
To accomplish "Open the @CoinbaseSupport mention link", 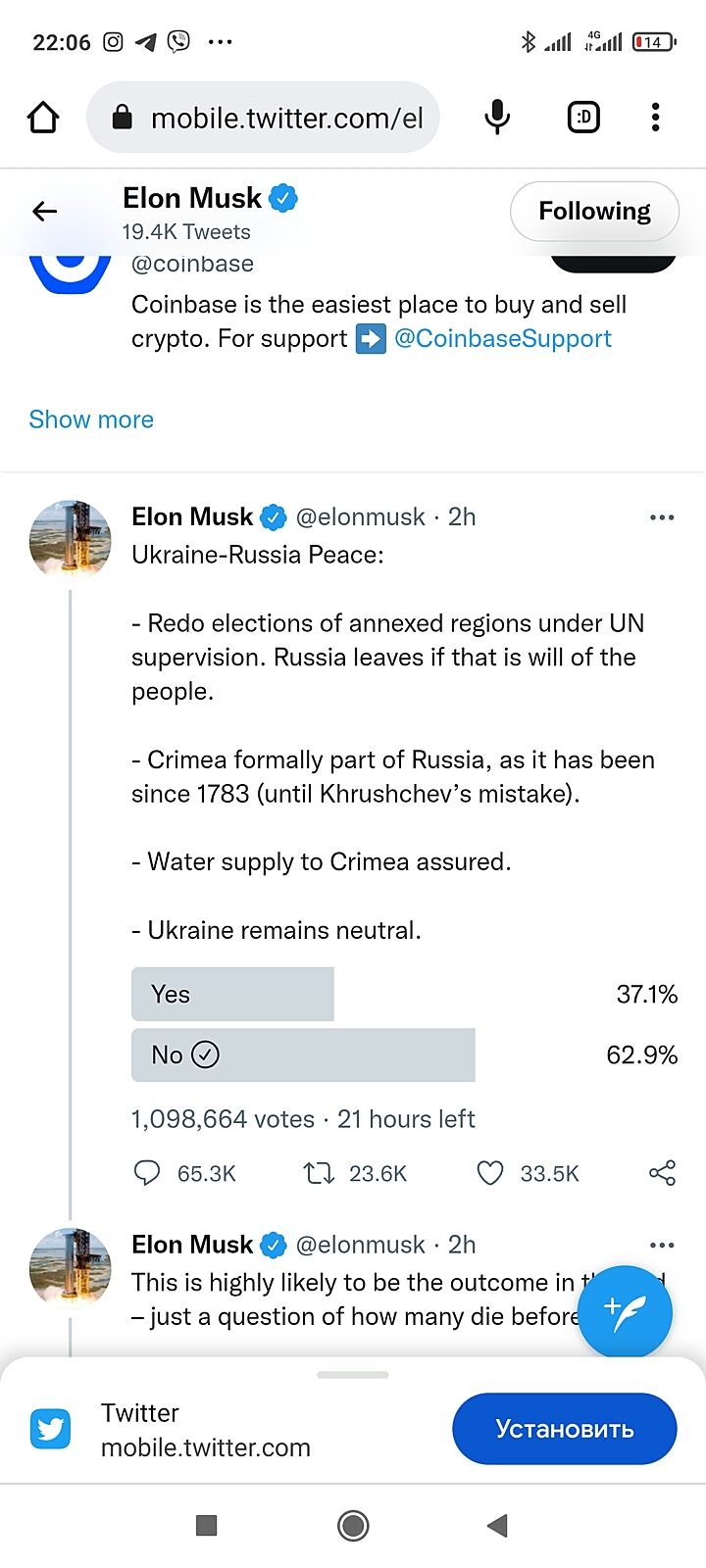I will (x=502, y=339).
